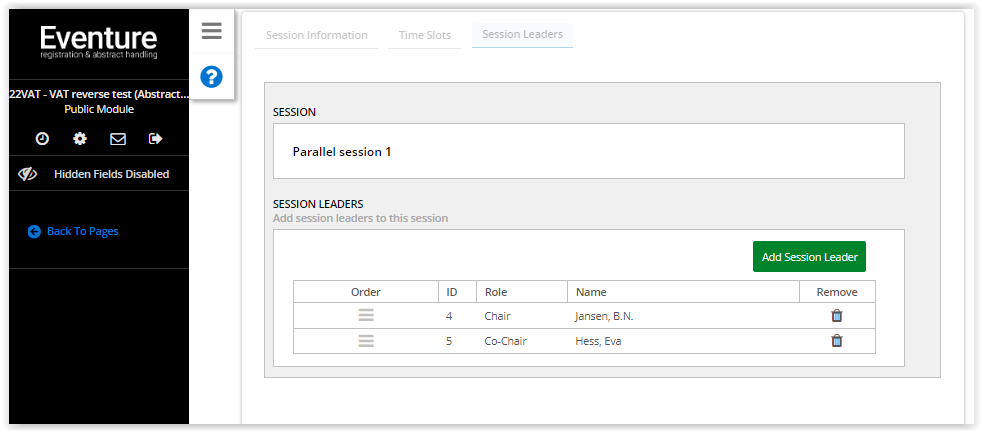Switch to Session Information tab
982x432 pixels.
[316, 36]
